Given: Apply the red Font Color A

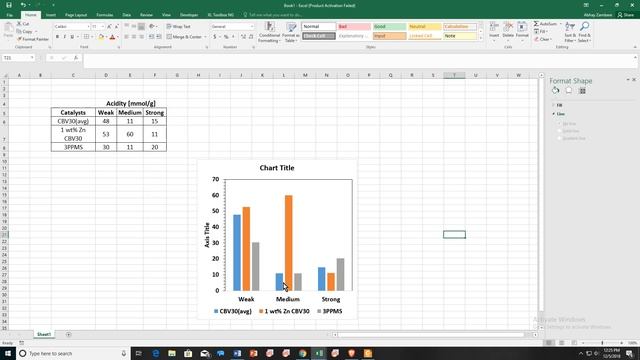Looking at the screenshot, I should [x=113, y=37].
